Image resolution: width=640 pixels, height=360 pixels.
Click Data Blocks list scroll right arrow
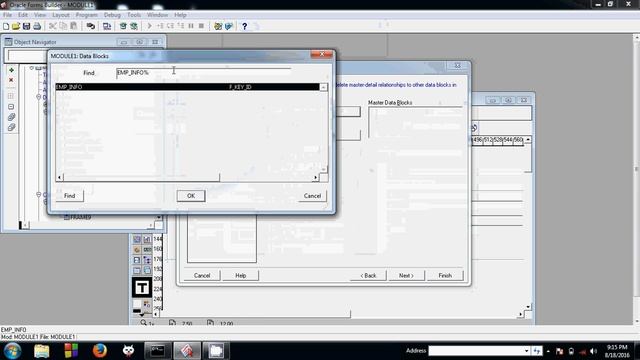[315, 177]
